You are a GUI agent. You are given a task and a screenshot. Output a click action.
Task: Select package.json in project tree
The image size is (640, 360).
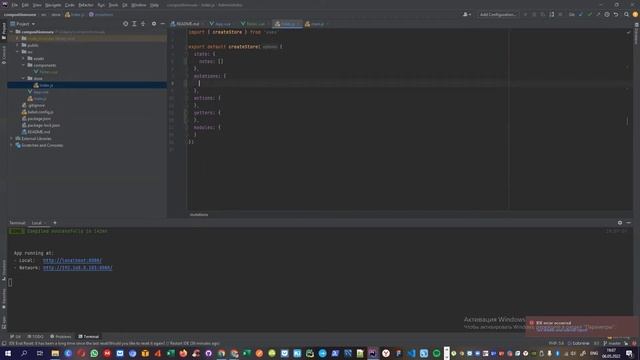pos(36,119)
